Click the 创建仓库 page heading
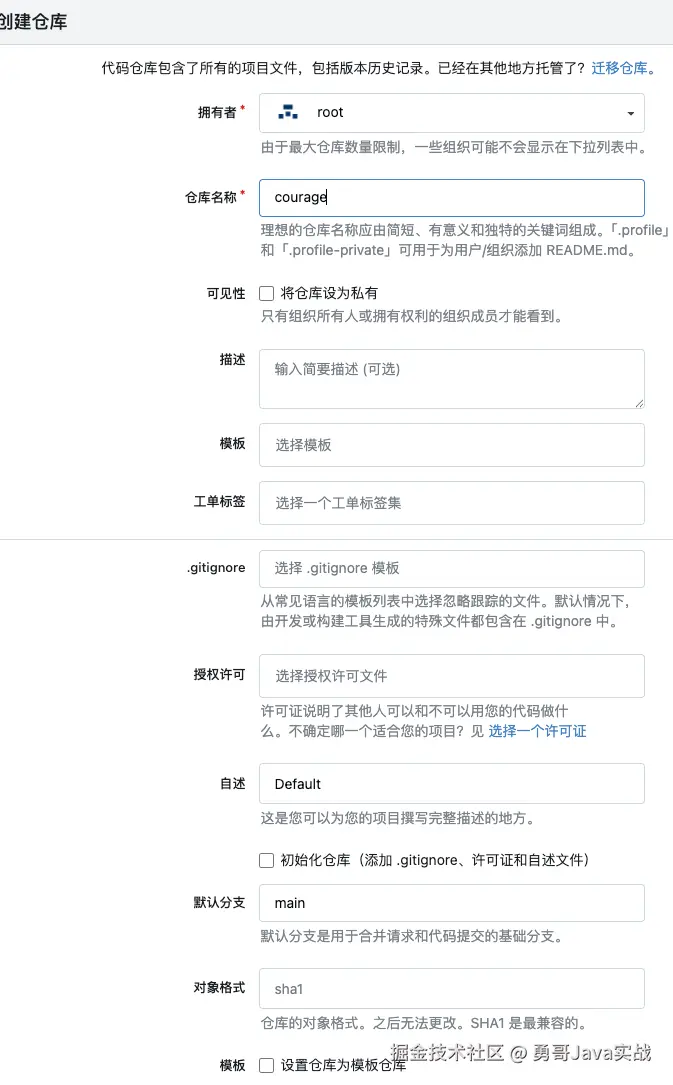Screen dimensions: 673x1085 [x=34, y=22]
